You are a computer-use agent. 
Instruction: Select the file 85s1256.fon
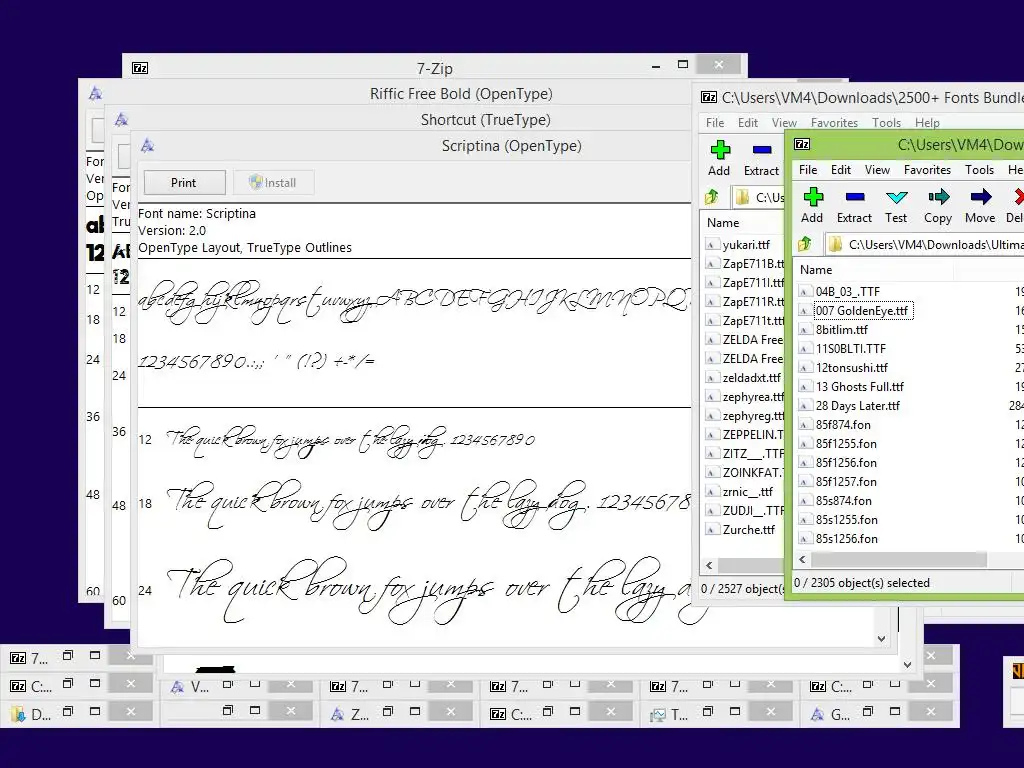847,538
